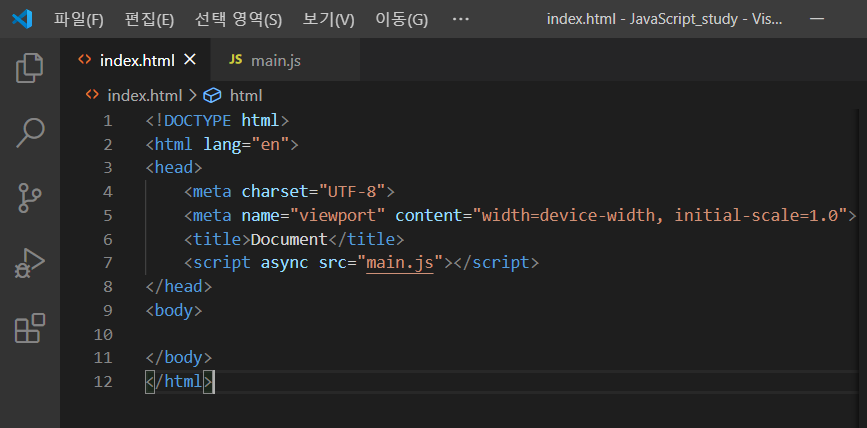Click the opening head tag on line 3
867x428 pixels.
click(174, 168)
